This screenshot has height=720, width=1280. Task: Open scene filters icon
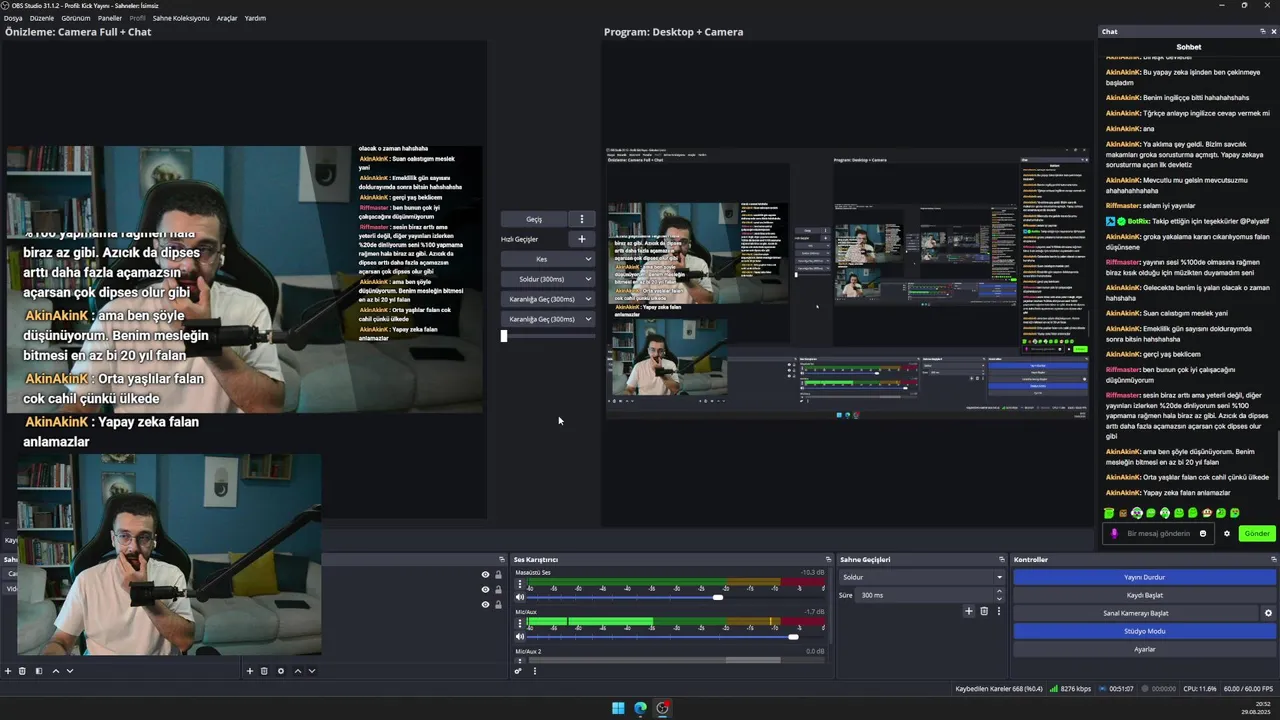pyautogui.click(x=39, y=671)
